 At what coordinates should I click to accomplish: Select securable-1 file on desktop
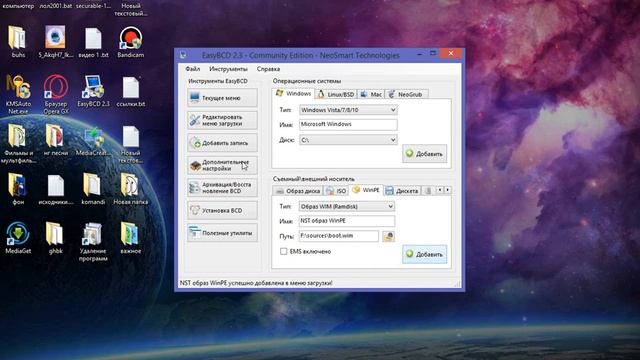(93, 6)
